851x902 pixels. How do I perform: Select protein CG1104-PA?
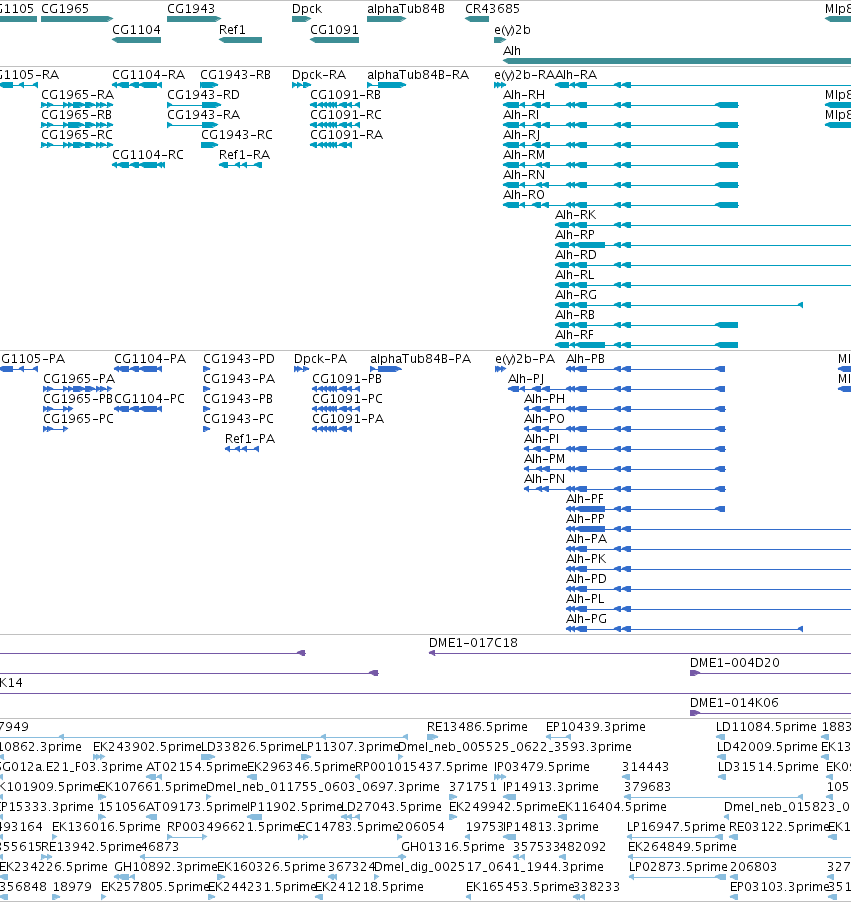[138, 369]
